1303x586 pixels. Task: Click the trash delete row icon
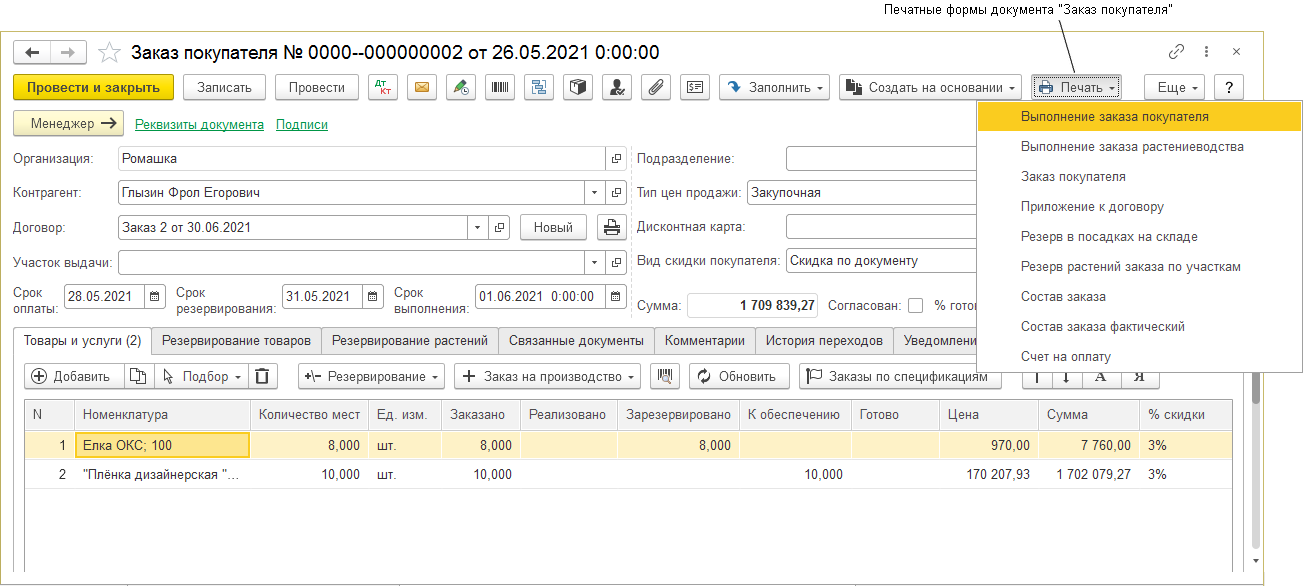click(x=262, y=376)
